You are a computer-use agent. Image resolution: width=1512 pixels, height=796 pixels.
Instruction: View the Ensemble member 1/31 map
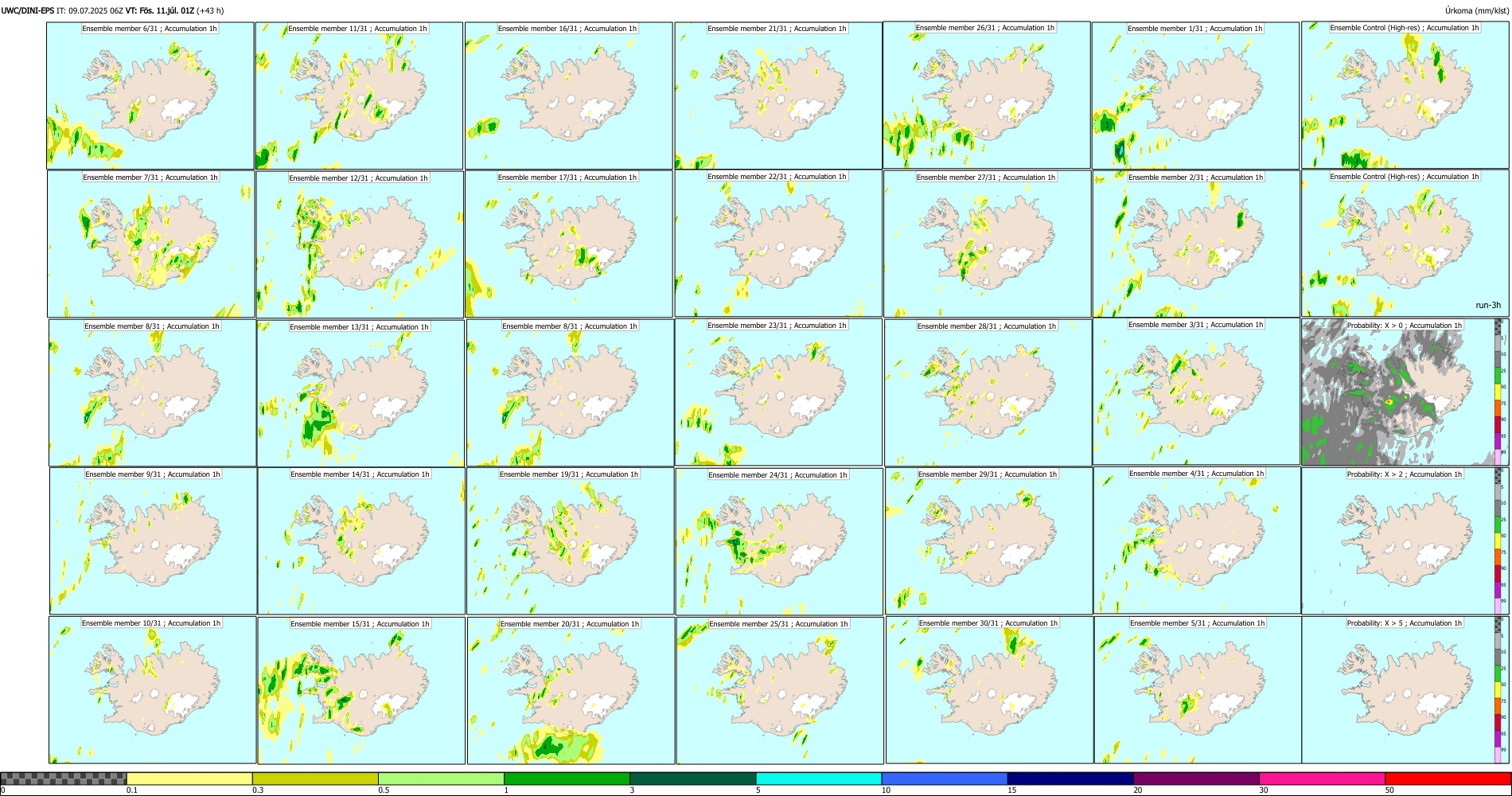pos(1196,96)
